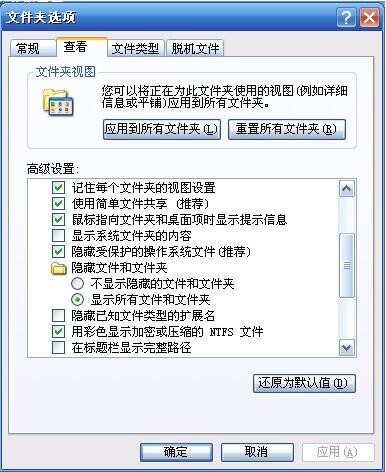Close the 文件夹选项 dialog
Image resolution: width=386 pixels, height=472 pixels.
369,17
